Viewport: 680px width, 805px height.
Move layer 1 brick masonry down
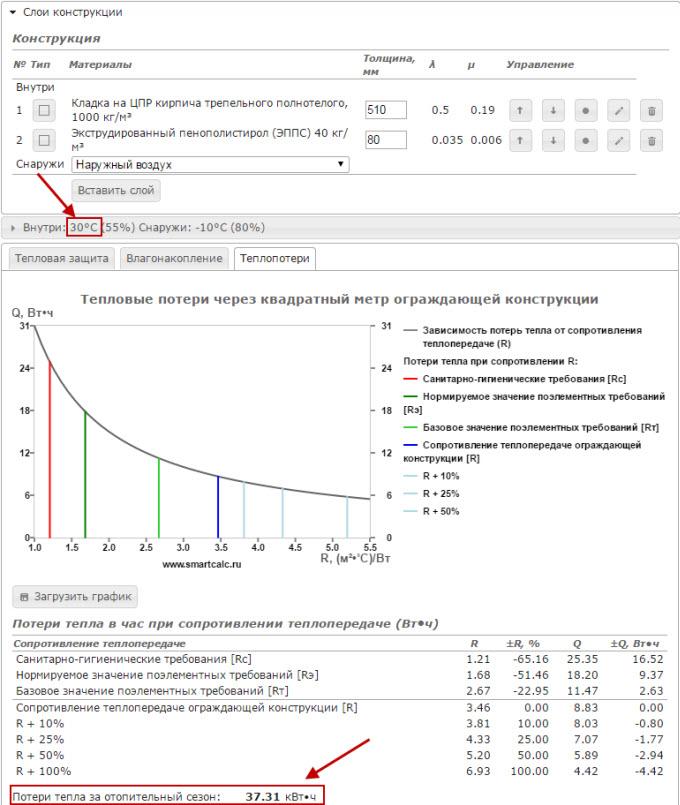(553, 110)
